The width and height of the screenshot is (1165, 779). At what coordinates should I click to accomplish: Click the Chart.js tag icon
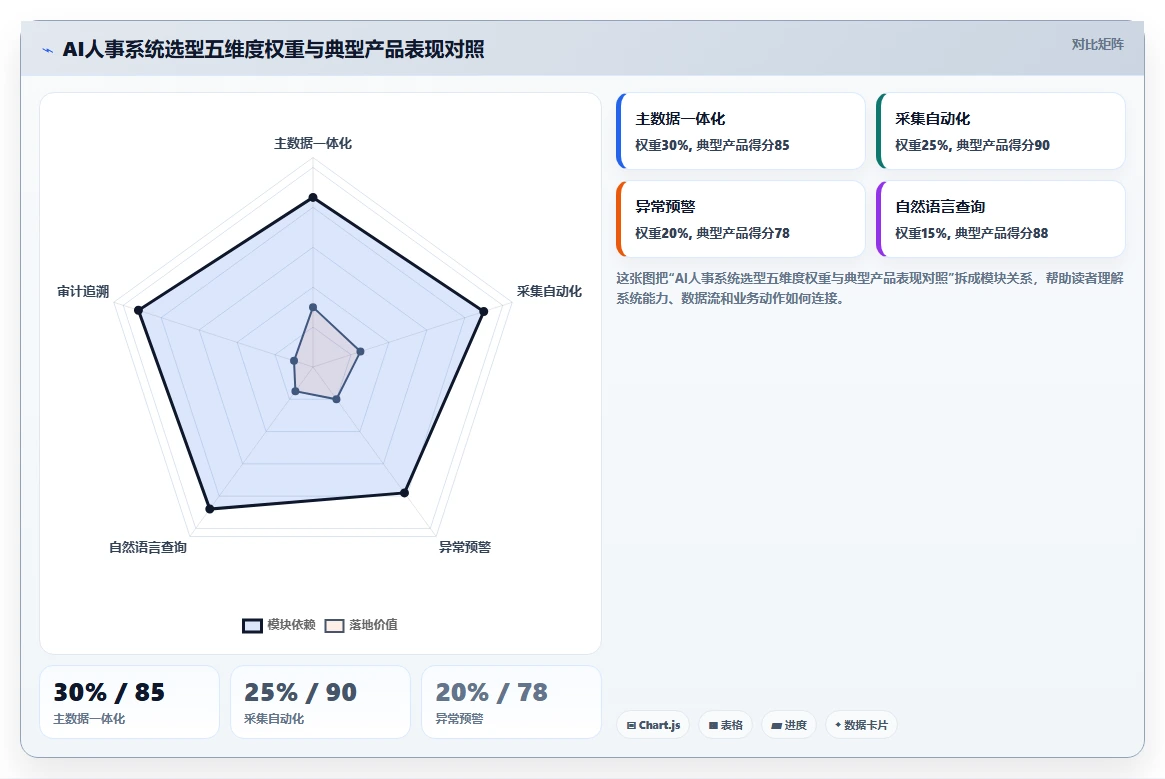point(631,725)
